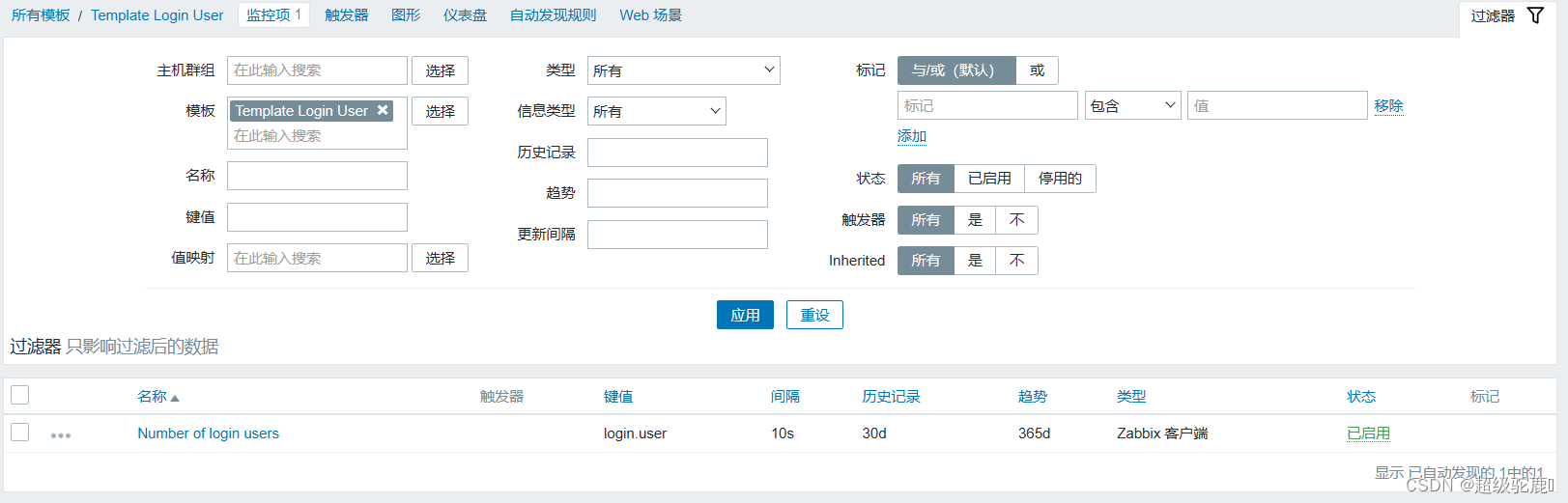Set 状态 filter to 已启用

click(989, 179)
